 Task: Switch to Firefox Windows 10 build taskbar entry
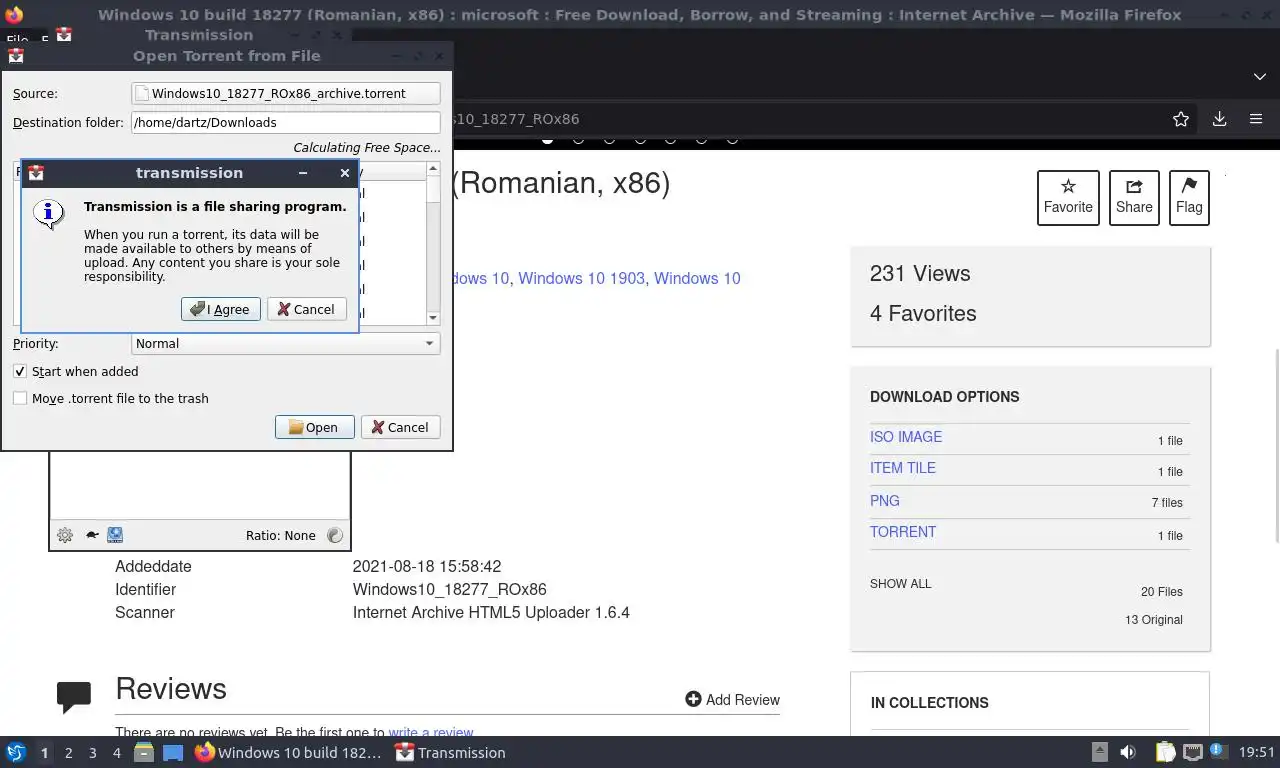[288, 752]
